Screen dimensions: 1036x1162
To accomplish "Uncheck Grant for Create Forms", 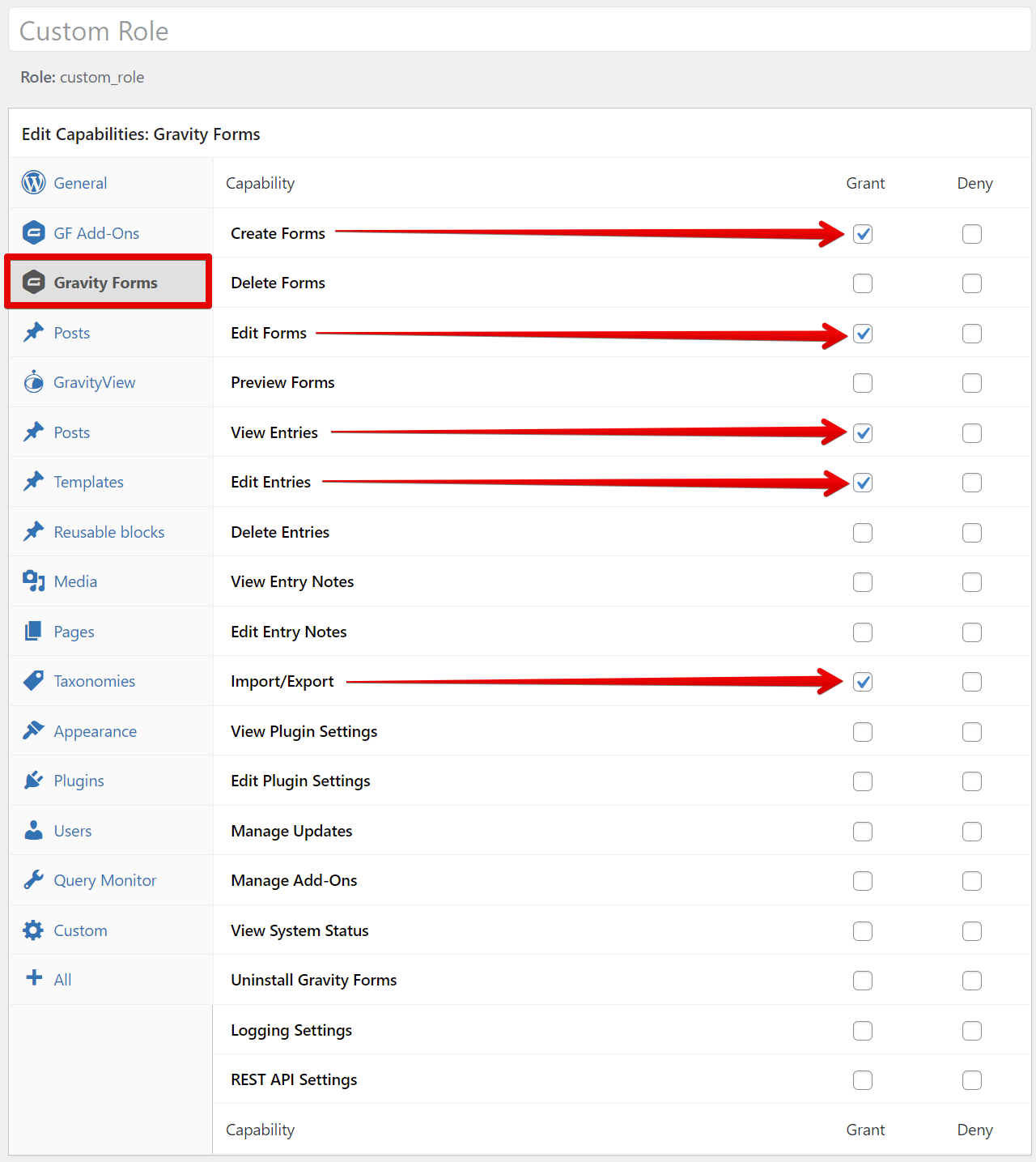I will (863, 234).
